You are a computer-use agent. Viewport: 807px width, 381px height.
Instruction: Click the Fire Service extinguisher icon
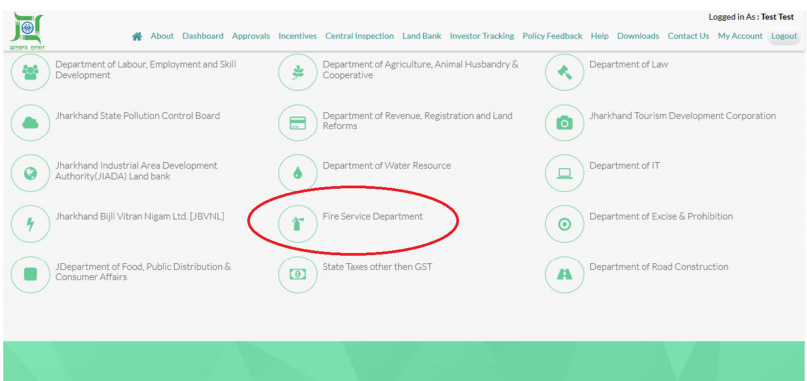pyautogui.click(x=297, y=223)
